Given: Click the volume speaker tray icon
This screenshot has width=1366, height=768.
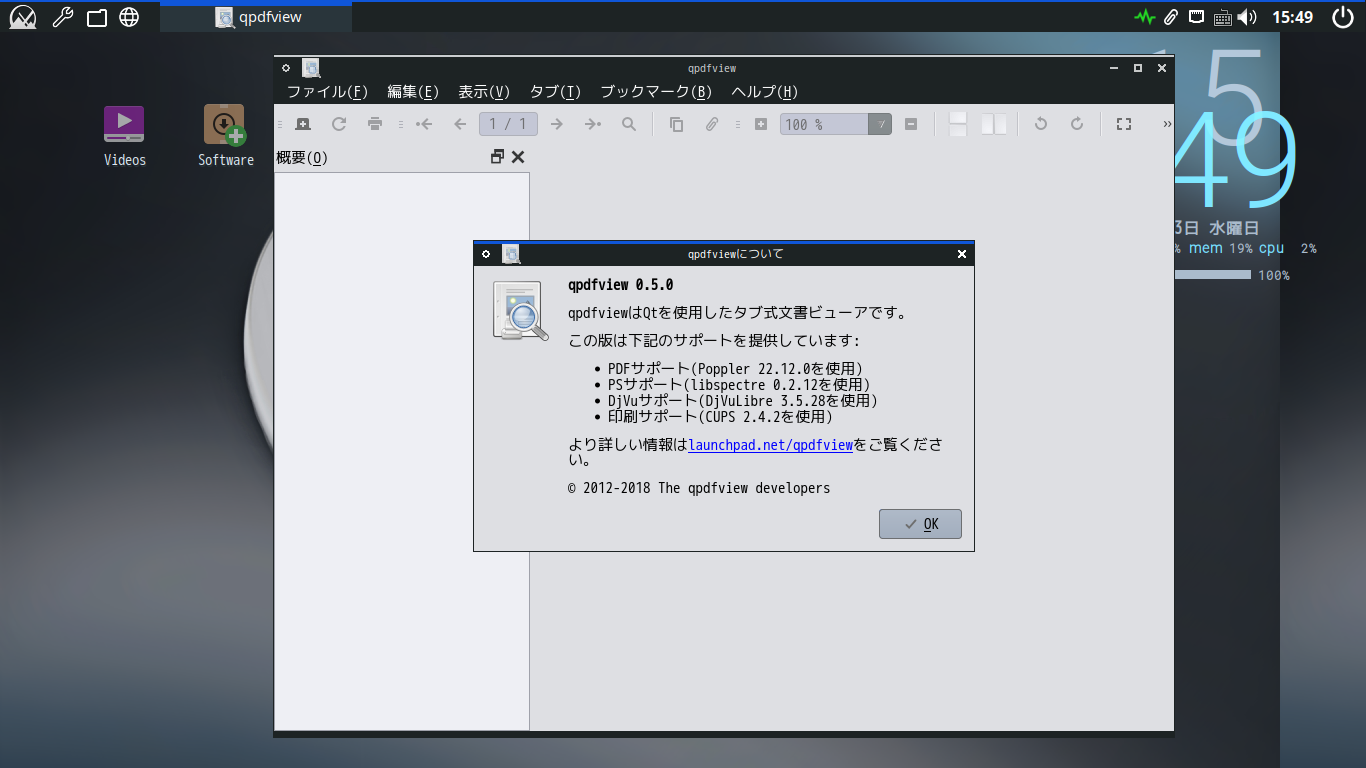Looking at the screenshot, I should (x=1247, y=17).
